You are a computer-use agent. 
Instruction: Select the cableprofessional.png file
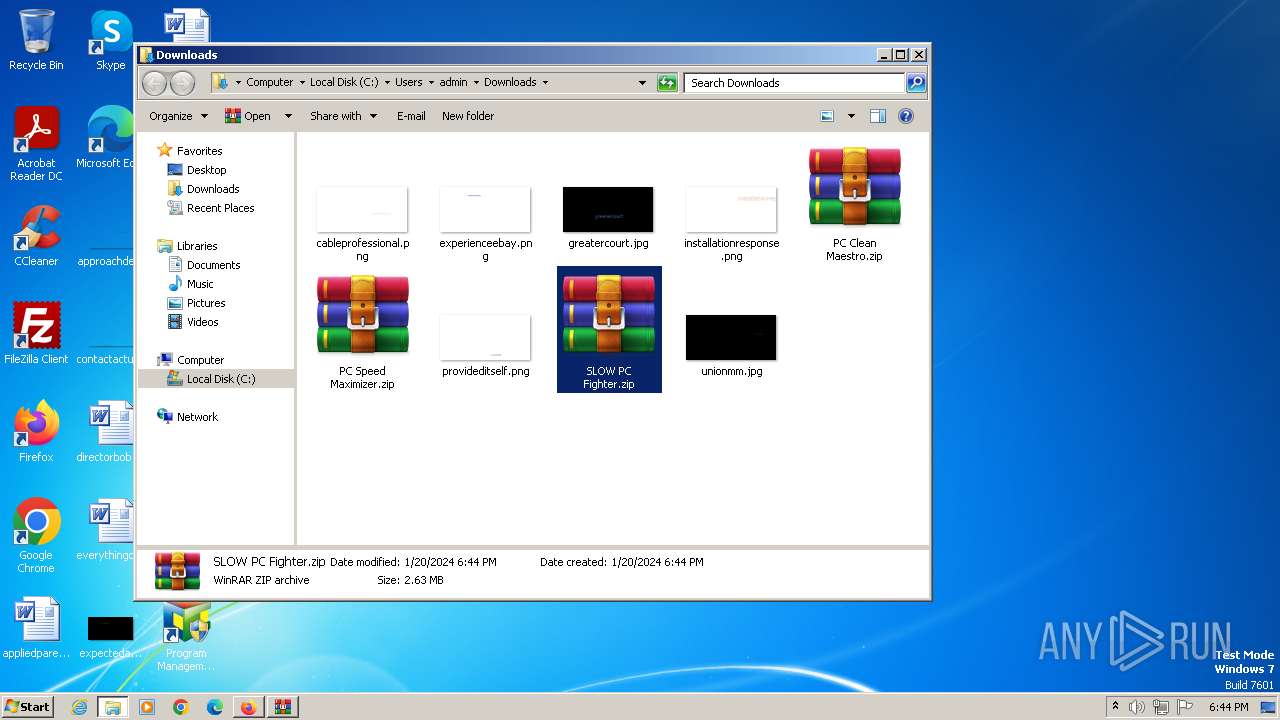tap(362, 224)
